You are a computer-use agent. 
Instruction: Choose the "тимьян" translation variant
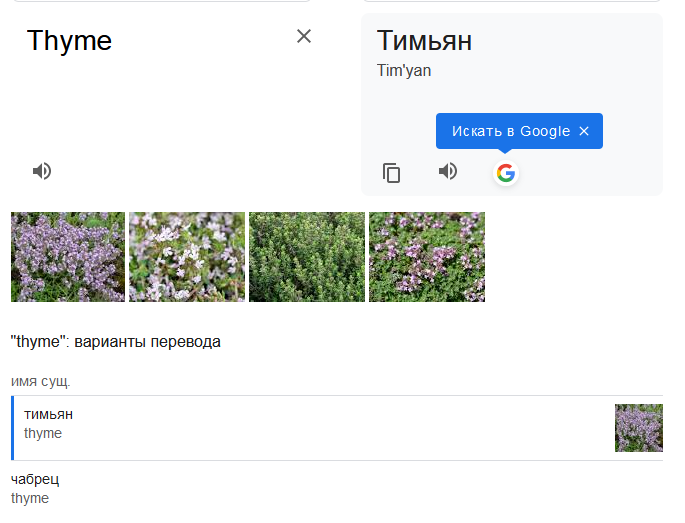pos(49,414)
